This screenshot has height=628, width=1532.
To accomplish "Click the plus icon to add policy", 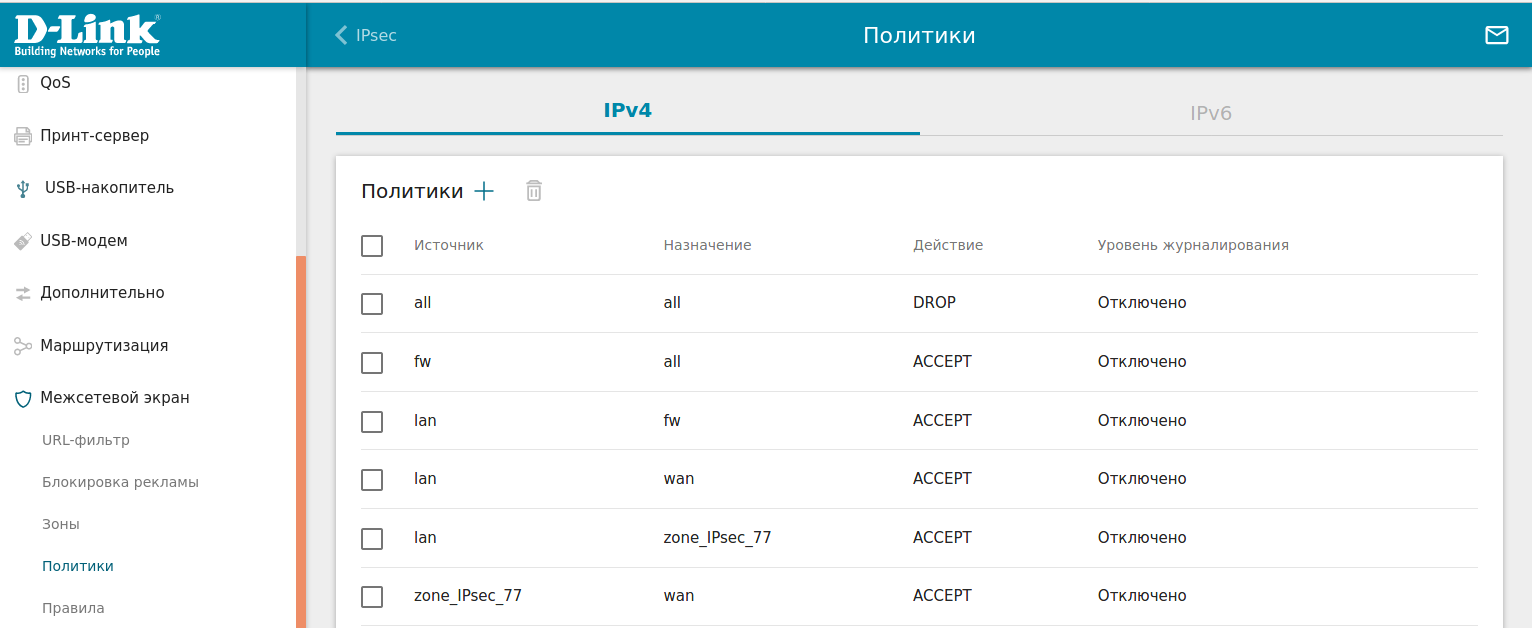I will (484, 191).
